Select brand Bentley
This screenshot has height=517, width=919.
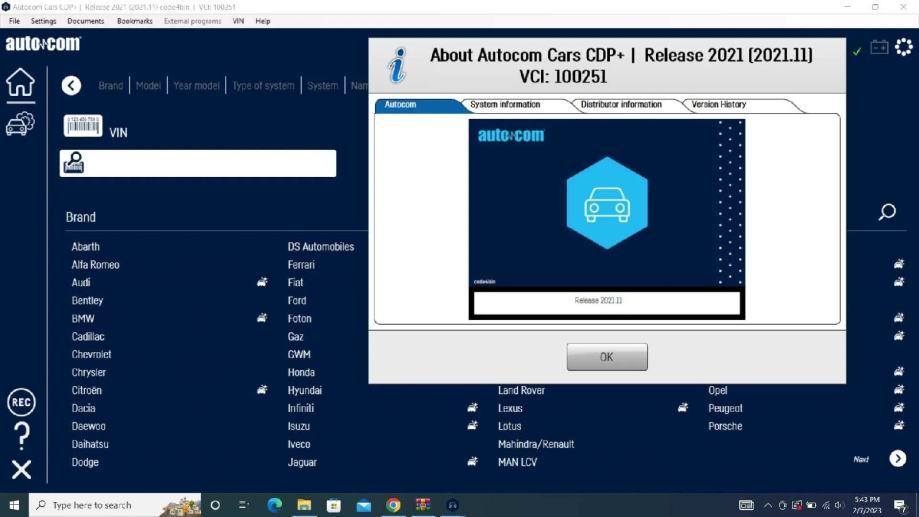(x=87, y=301)
